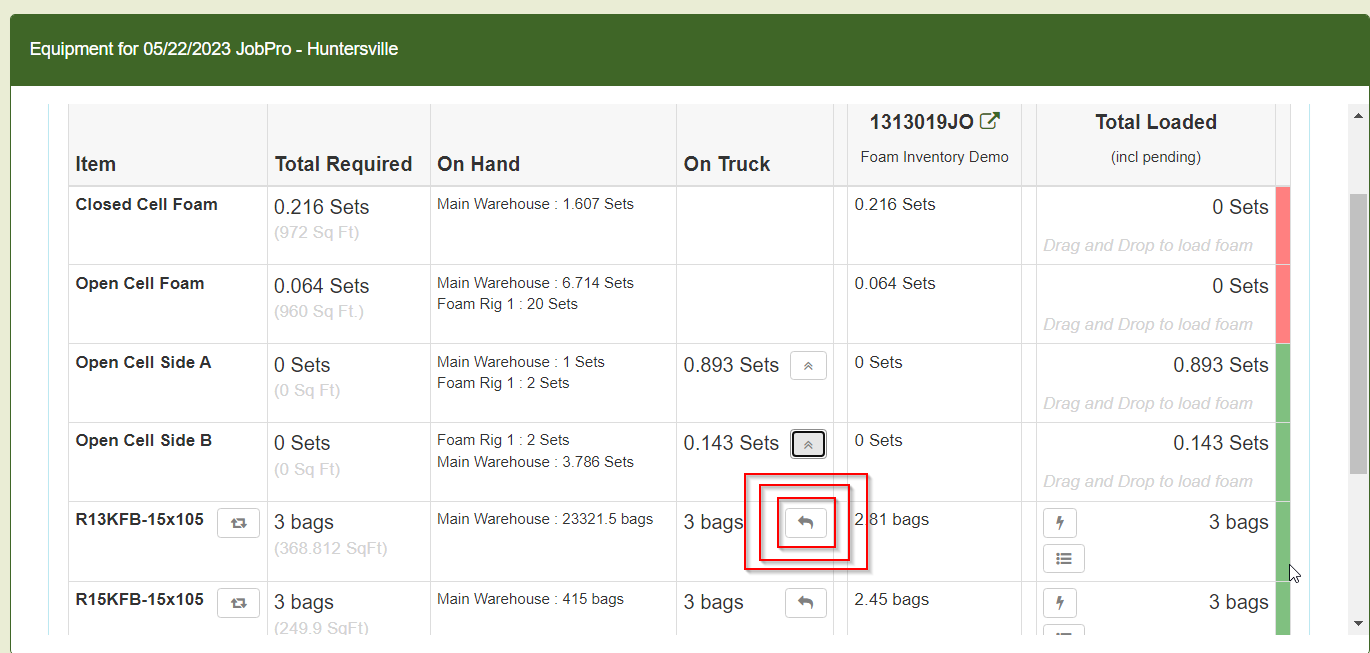Open the list icon in R13KFB-15x105 row
This screenshot has width=1370, height=653.
tap(1063, 559)
